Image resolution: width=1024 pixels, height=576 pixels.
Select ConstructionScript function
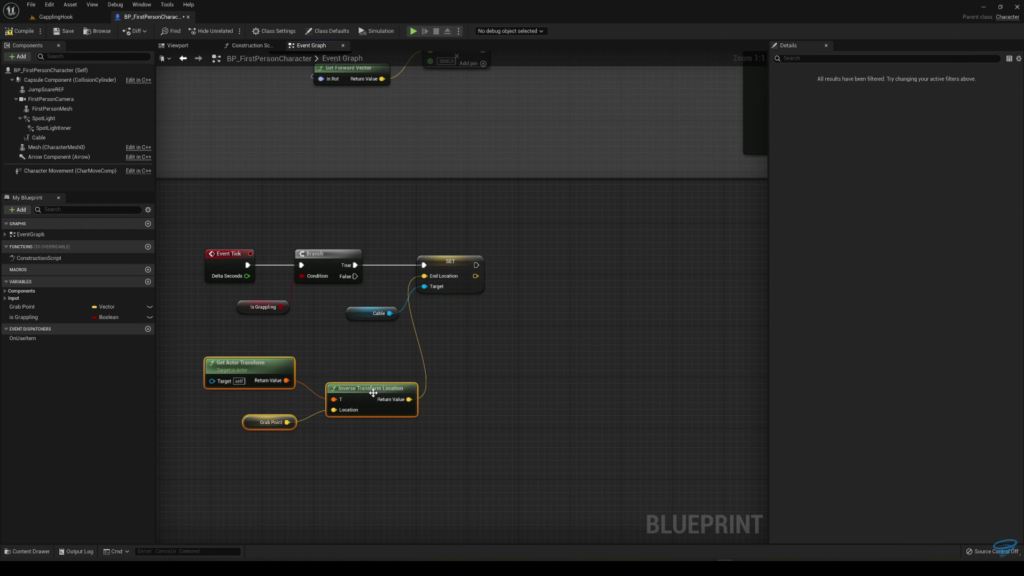pos(39,258)
